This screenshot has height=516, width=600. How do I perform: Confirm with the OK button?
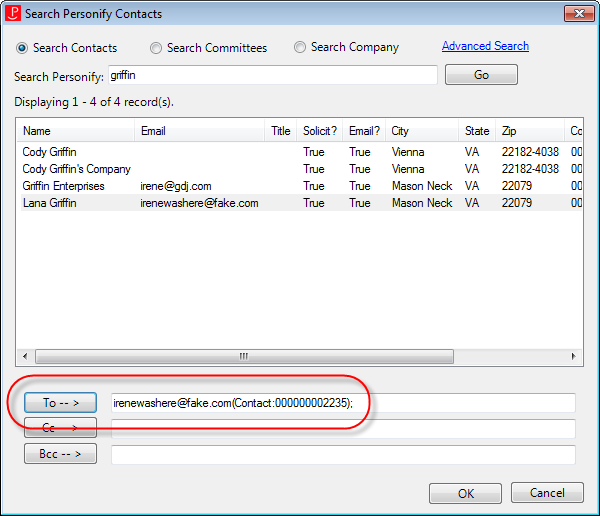[465, 493]
